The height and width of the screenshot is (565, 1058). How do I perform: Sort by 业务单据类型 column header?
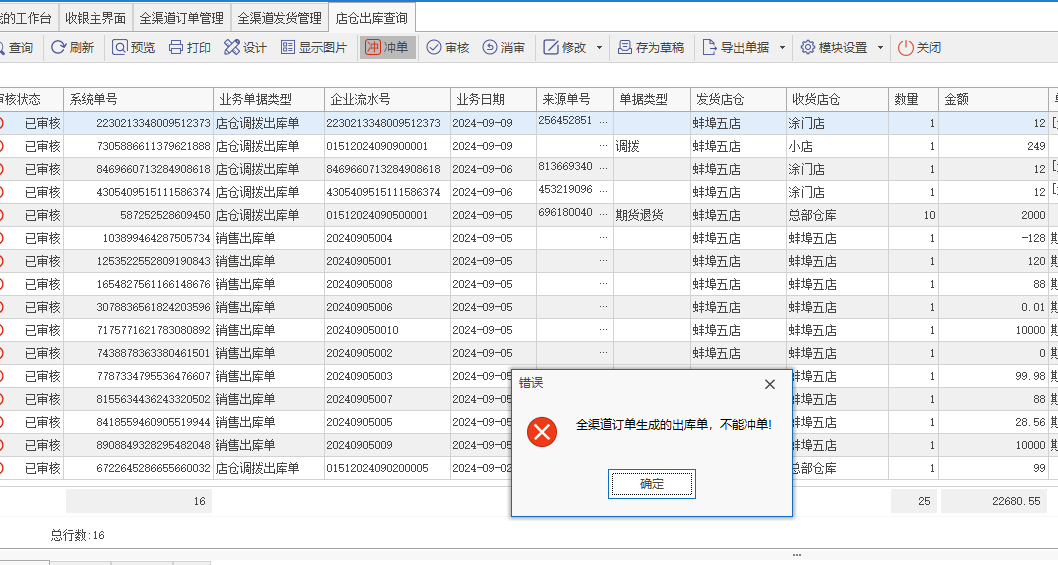click(x=269, y=99)
